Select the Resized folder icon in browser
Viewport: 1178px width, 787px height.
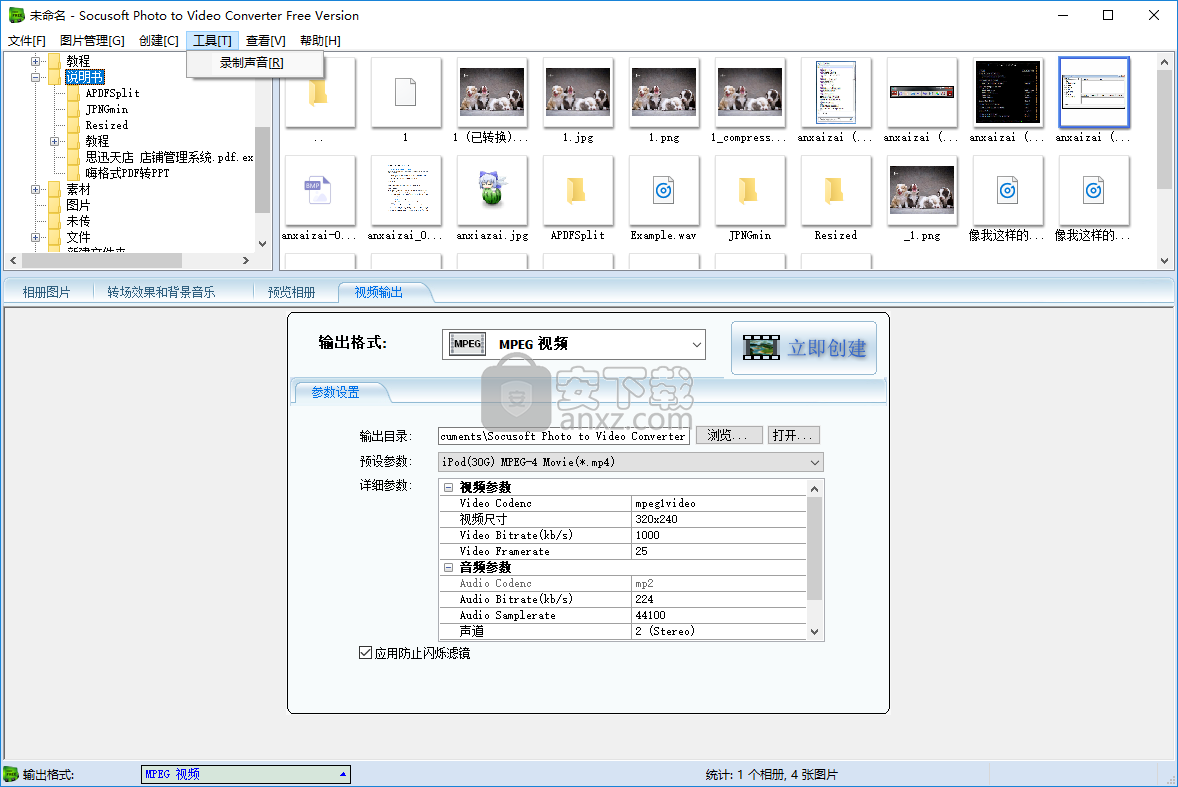point(835,191)
